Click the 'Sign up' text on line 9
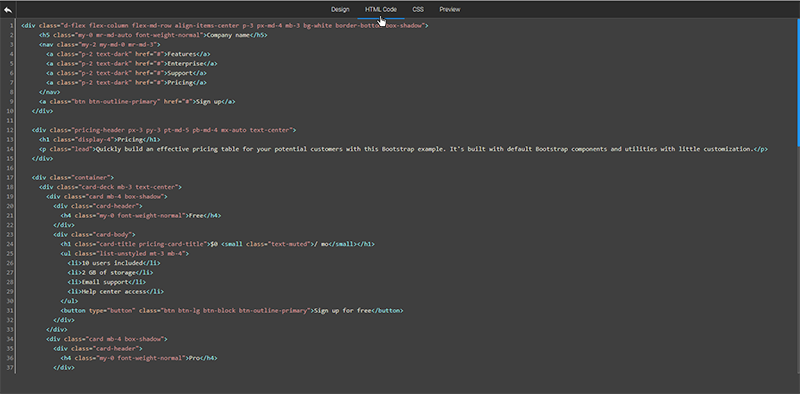The height and width of the screenshot is (394, 800). (210, 102)
